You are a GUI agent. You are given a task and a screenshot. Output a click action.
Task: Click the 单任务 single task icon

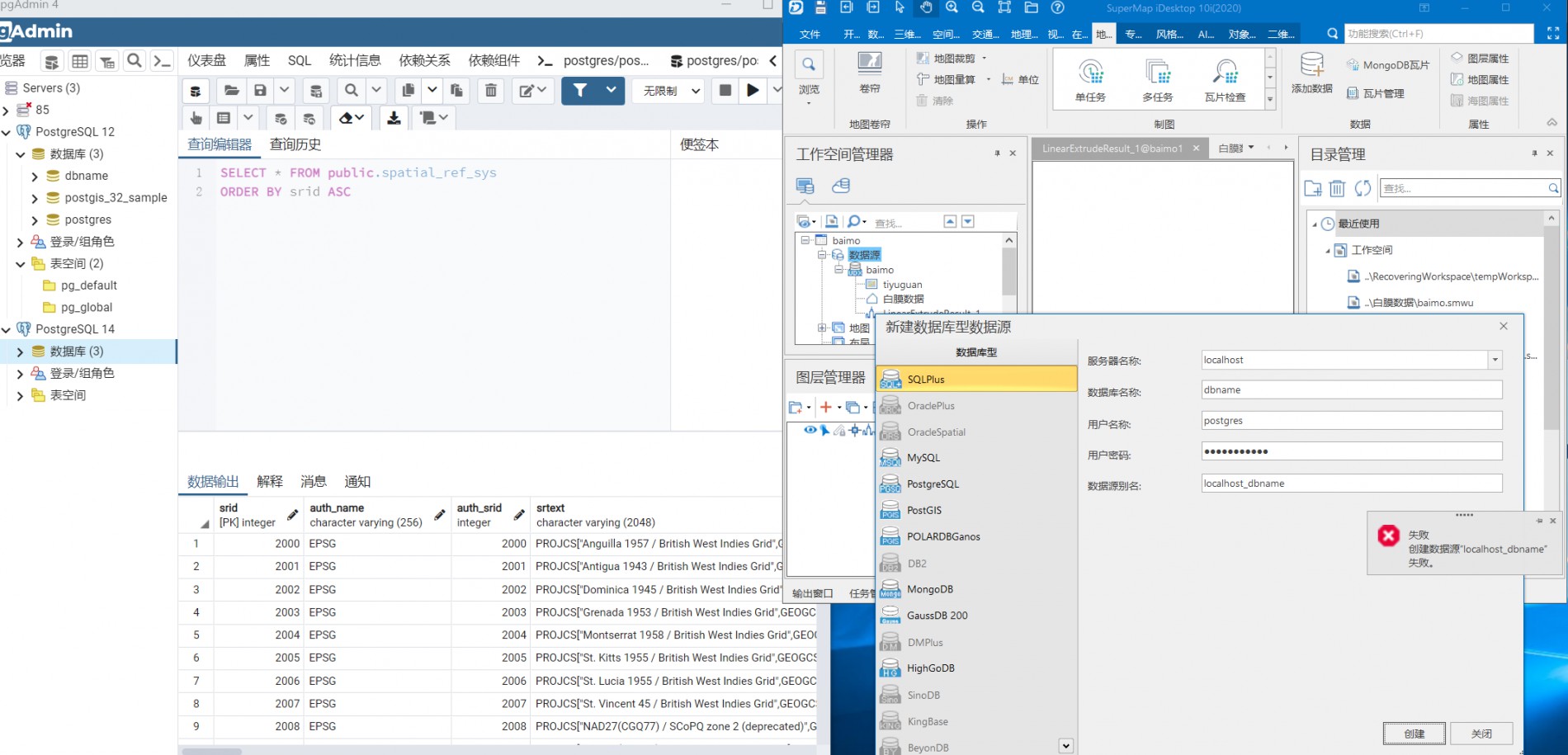[x=1090, y=80]
